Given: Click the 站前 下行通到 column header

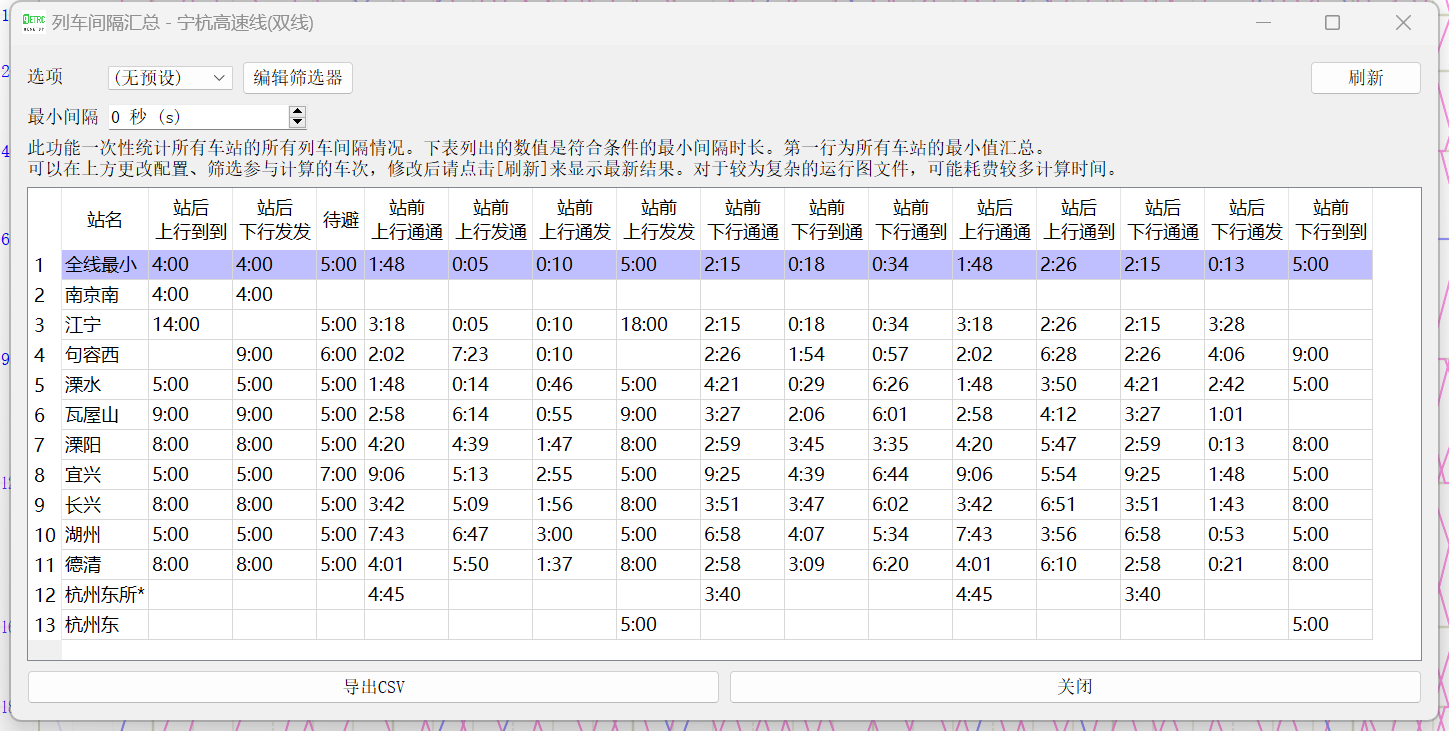Looking at the screenshot, I should tap(911, 220).
